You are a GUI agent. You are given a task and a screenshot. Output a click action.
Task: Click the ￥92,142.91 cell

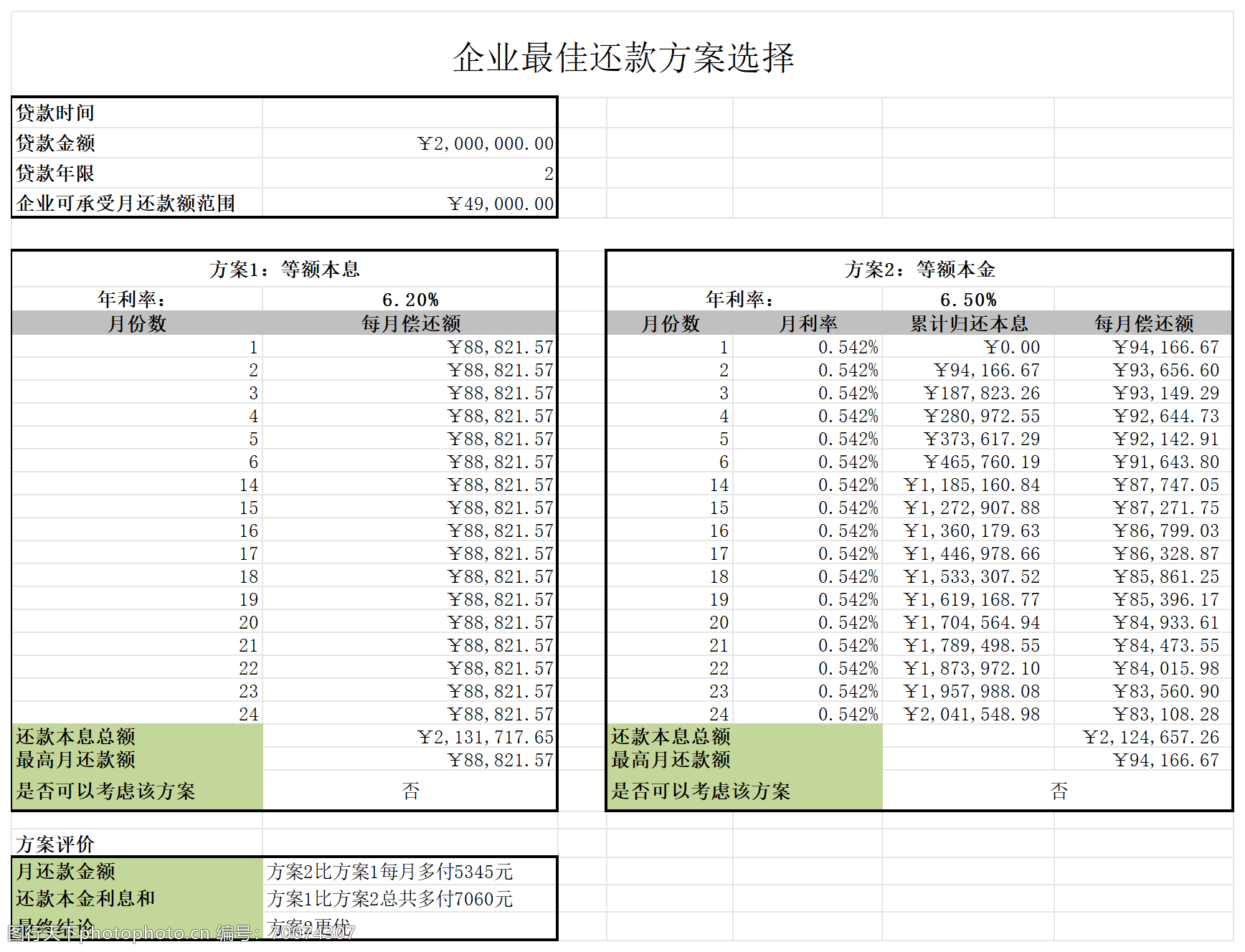[x=1143, y=439]
